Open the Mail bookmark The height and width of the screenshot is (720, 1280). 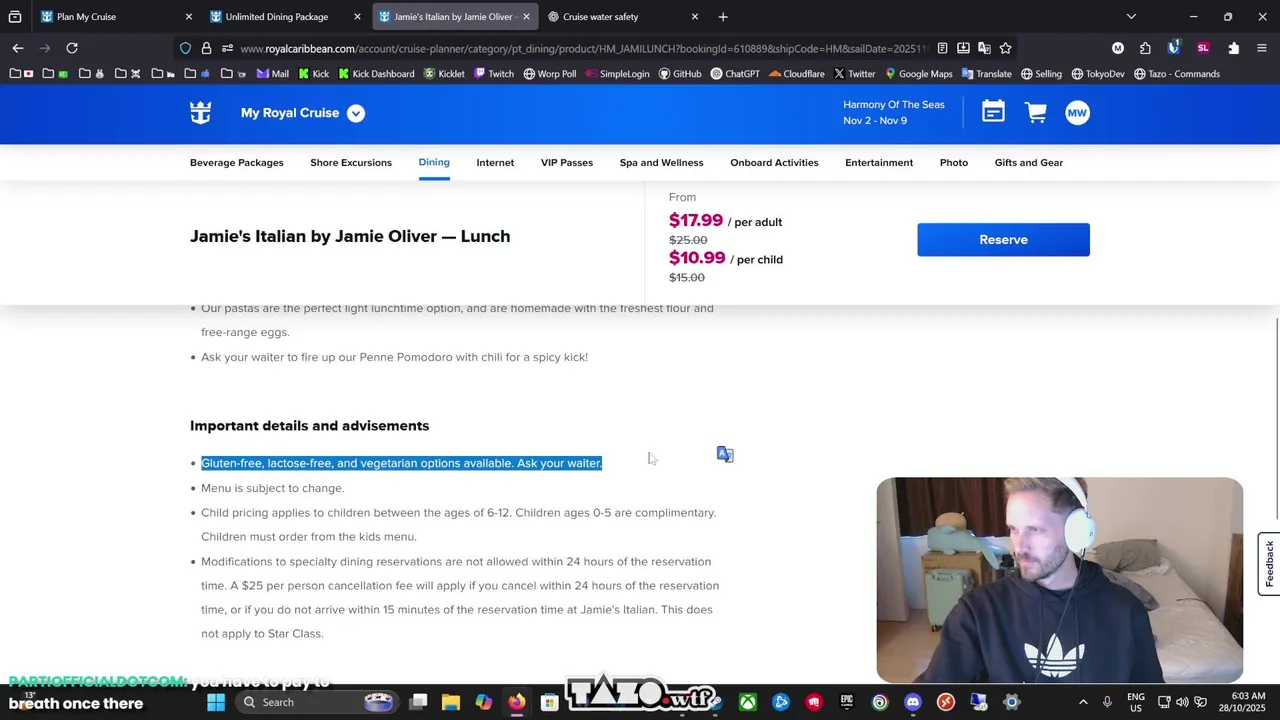(273, 74)
